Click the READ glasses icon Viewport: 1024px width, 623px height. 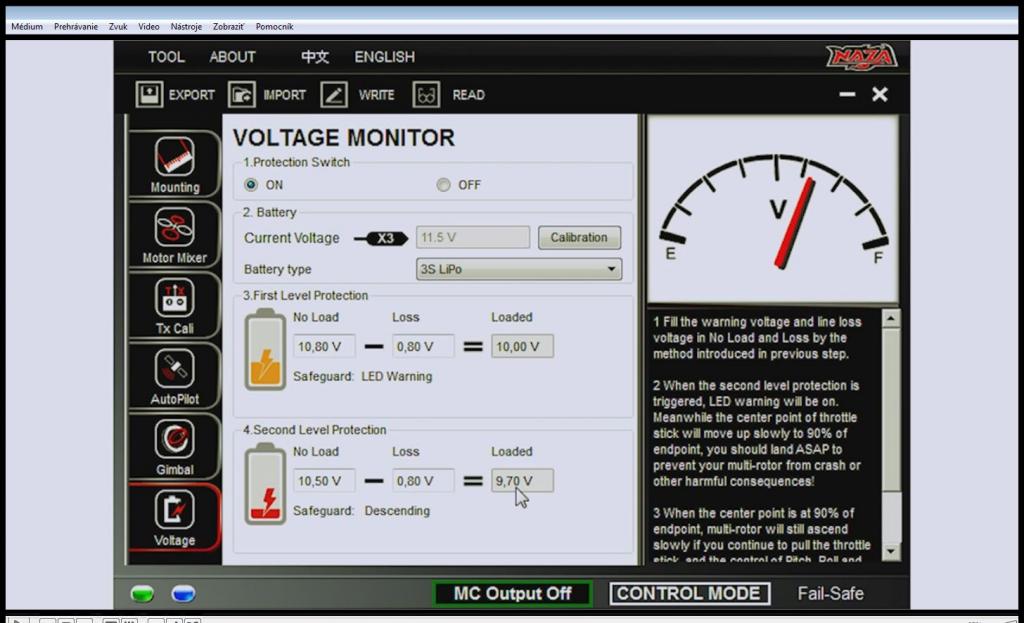click(x=426, y=95)
